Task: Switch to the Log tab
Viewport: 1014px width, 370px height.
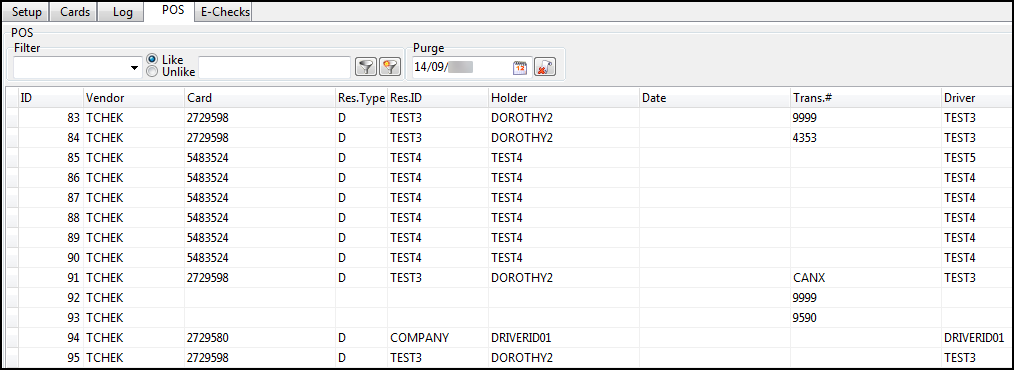Action: coord(122,12)
